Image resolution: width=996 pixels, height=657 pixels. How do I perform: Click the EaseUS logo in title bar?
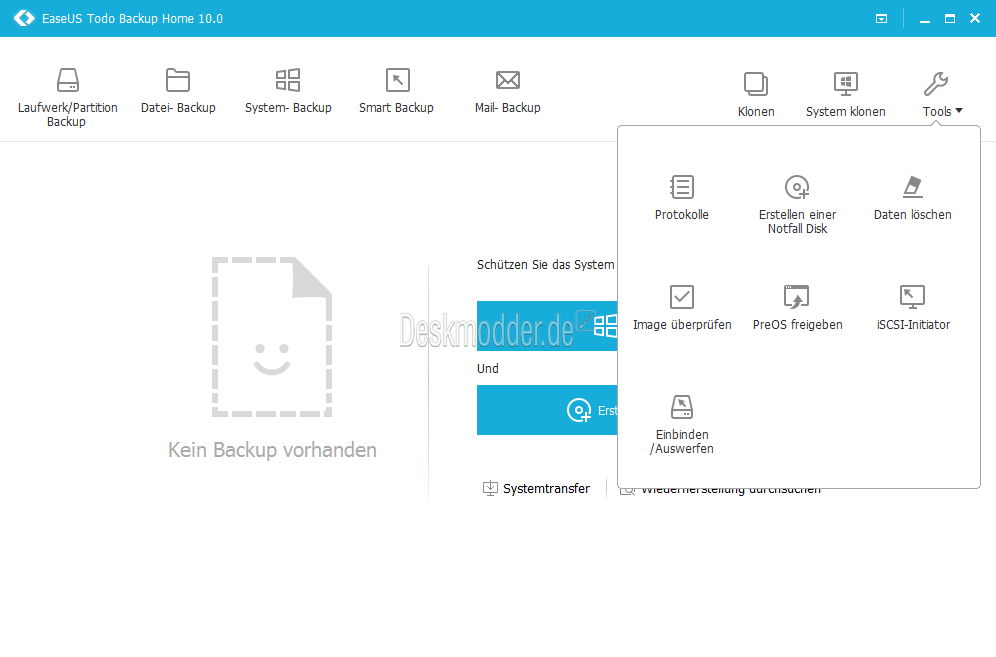[x=24, y=18]
